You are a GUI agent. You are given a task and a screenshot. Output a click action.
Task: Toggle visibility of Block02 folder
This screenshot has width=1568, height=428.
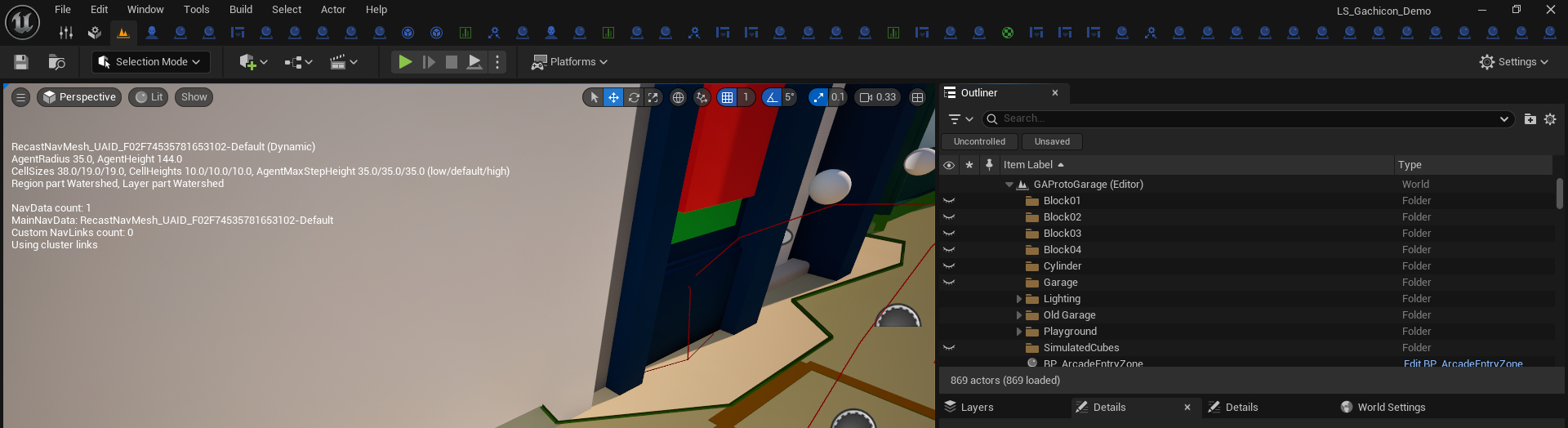tap(949, 217)
